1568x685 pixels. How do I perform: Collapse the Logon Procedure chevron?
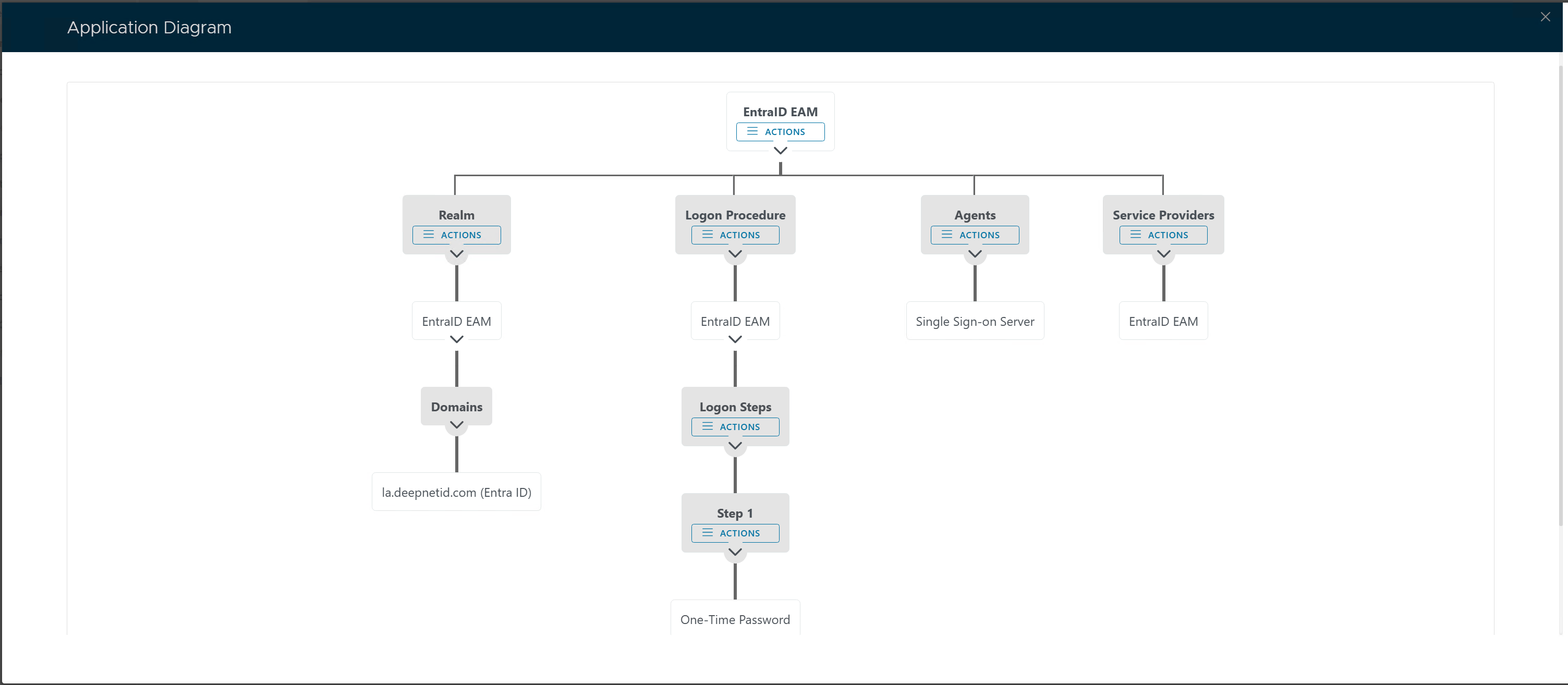click(735, 254)
